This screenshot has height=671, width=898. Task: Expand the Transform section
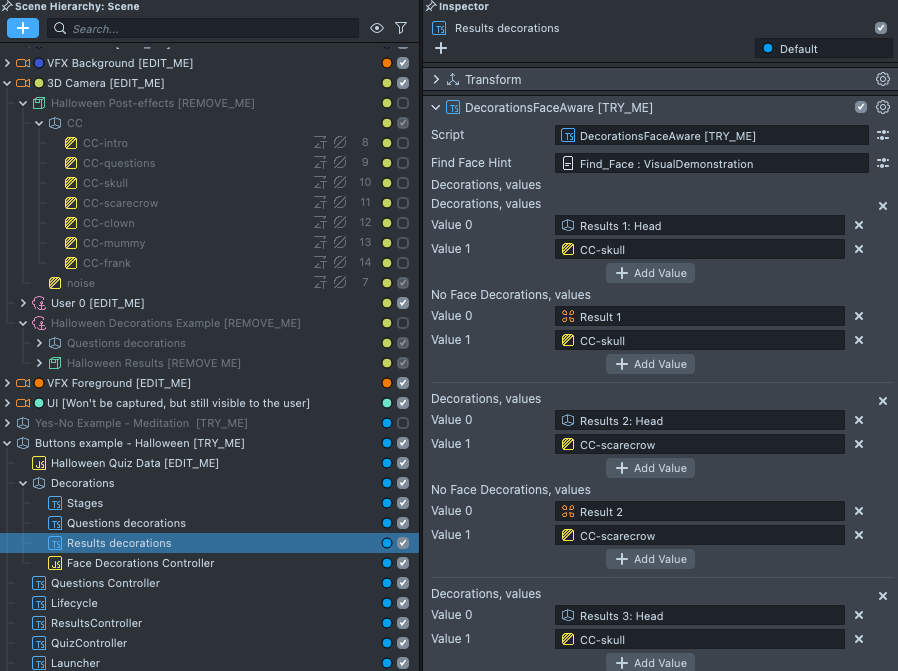436,79
